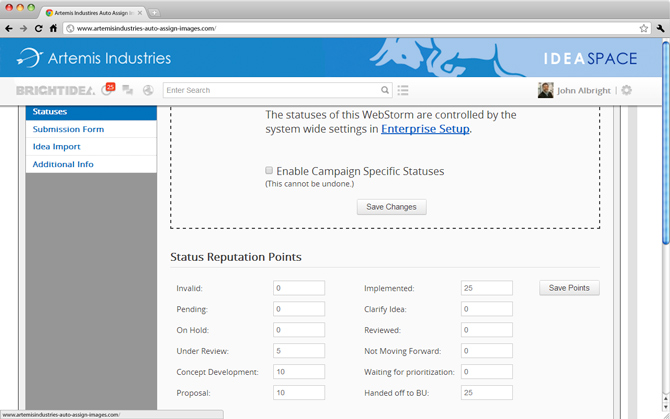
Task: Click the macOS green zoom window button
Action: point(31,7)
